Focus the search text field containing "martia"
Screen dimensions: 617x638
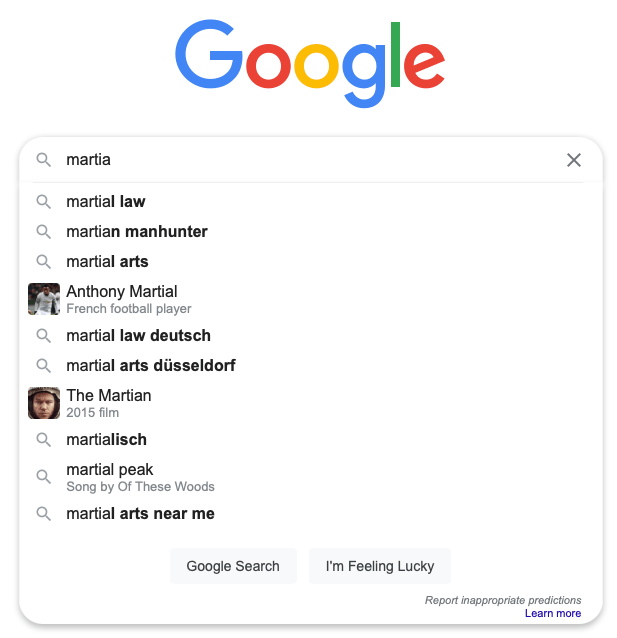[300, 160]
